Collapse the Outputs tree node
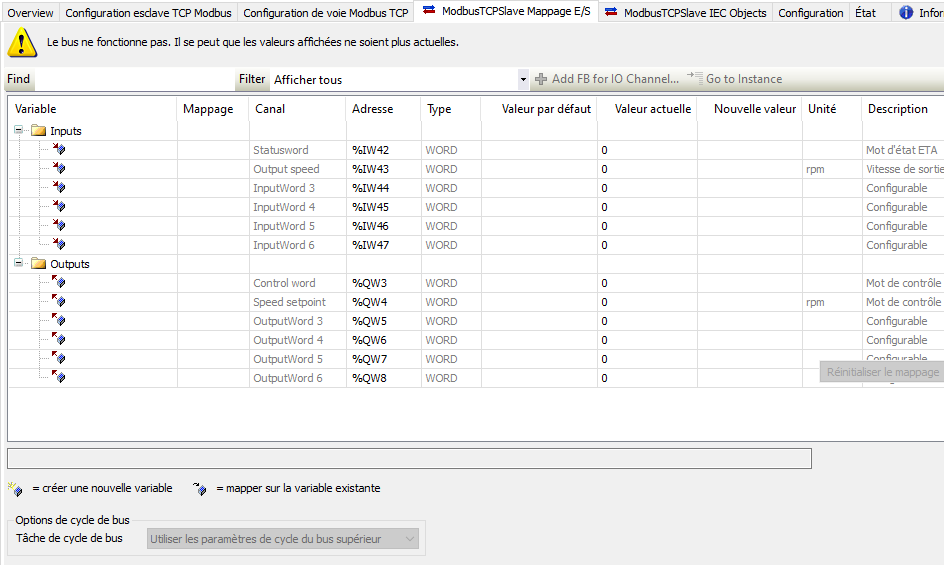This screenshot has height=565, width=944. pos(20,264)
